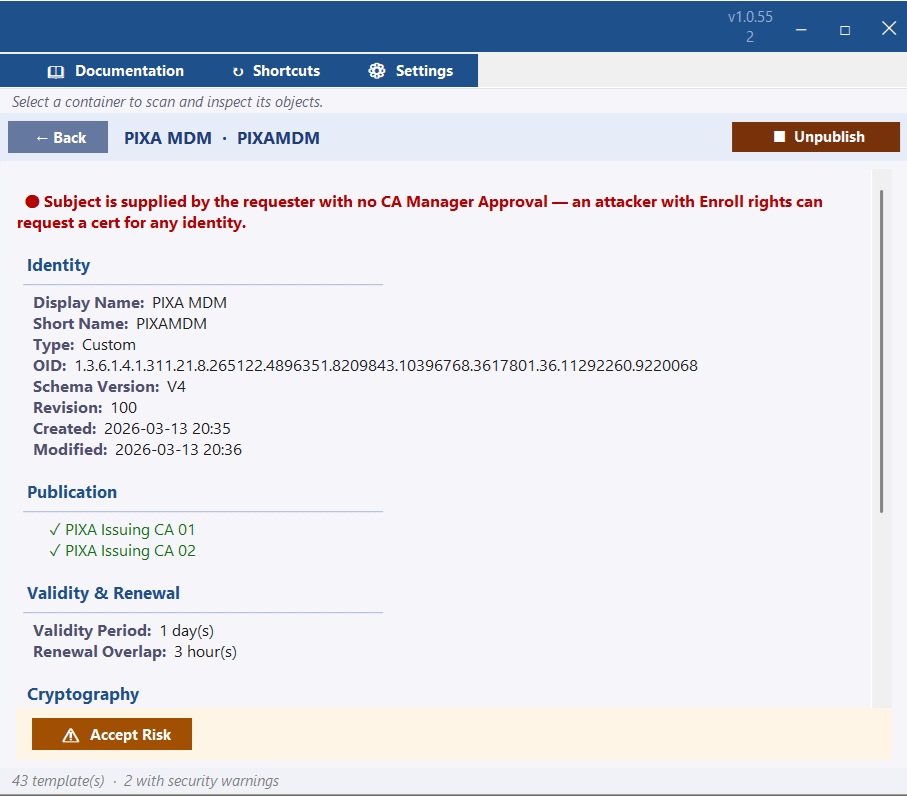Click the Cryptography section heading
Viewport: 907px width, 796px height.
(x=83, y=694)
